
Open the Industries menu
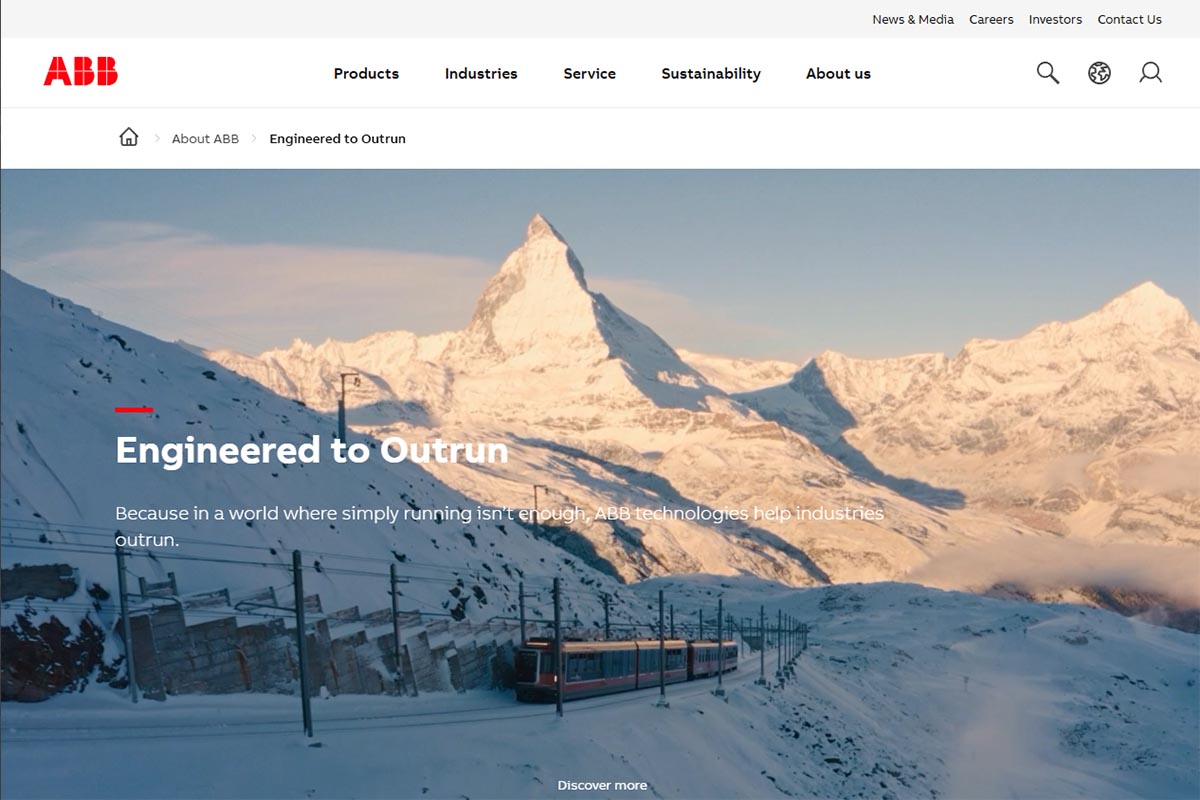tap(481, 74)
